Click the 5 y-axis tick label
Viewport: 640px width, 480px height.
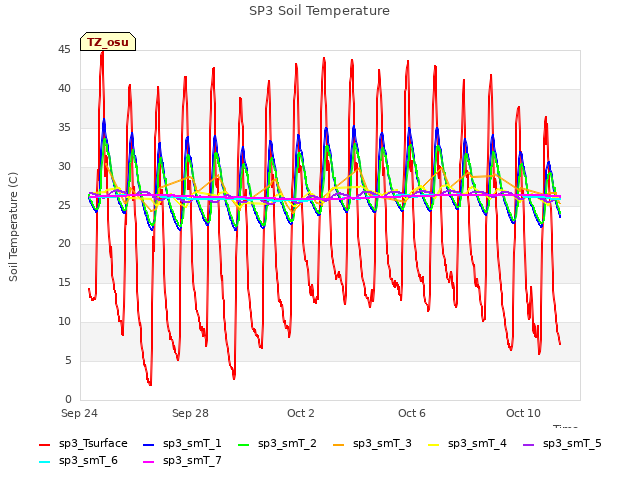(x=68, y=360)
